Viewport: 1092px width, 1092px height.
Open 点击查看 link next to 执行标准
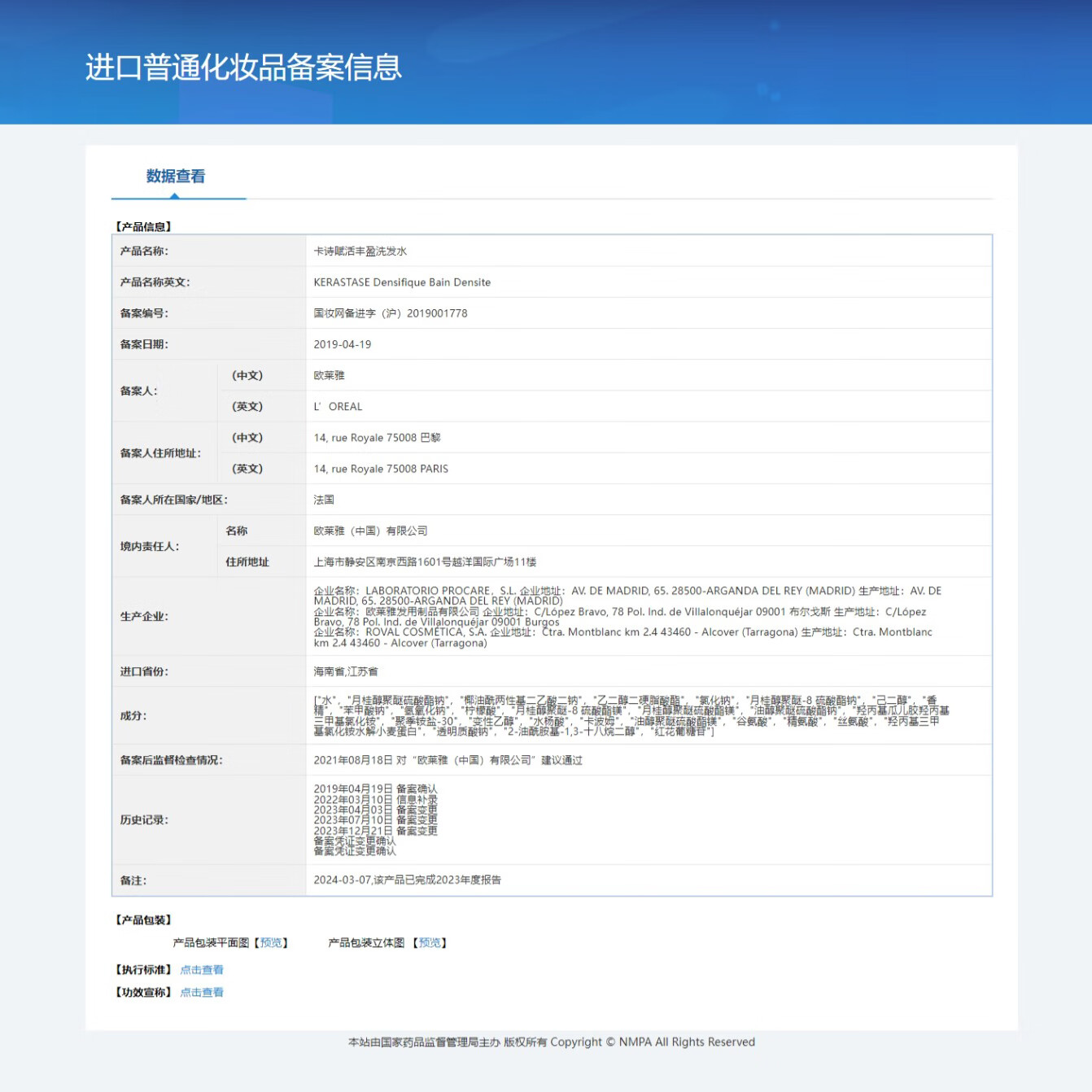202,970
